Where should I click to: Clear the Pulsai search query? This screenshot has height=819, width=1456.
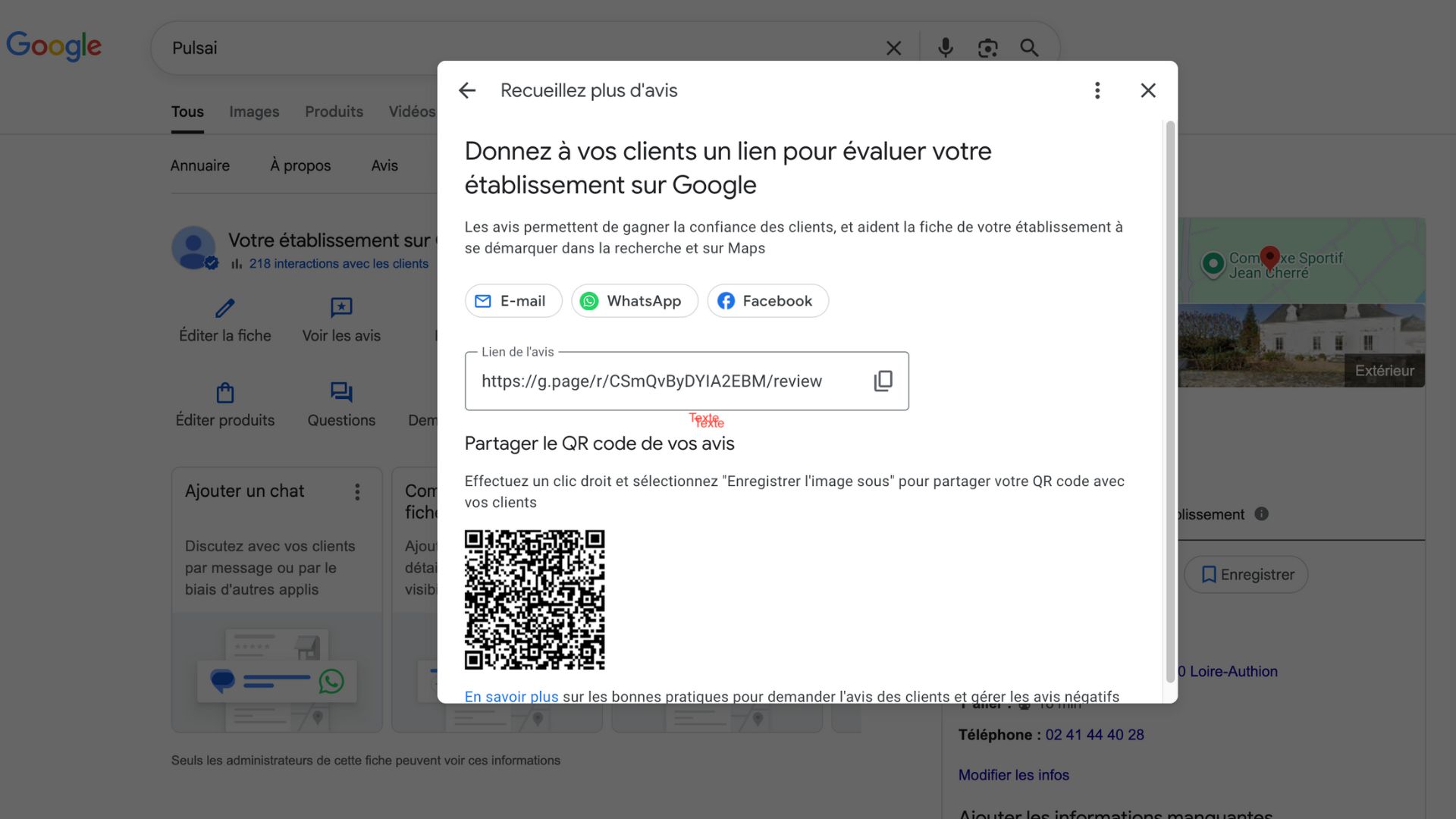pyautogui.click(x=893, y=47)
